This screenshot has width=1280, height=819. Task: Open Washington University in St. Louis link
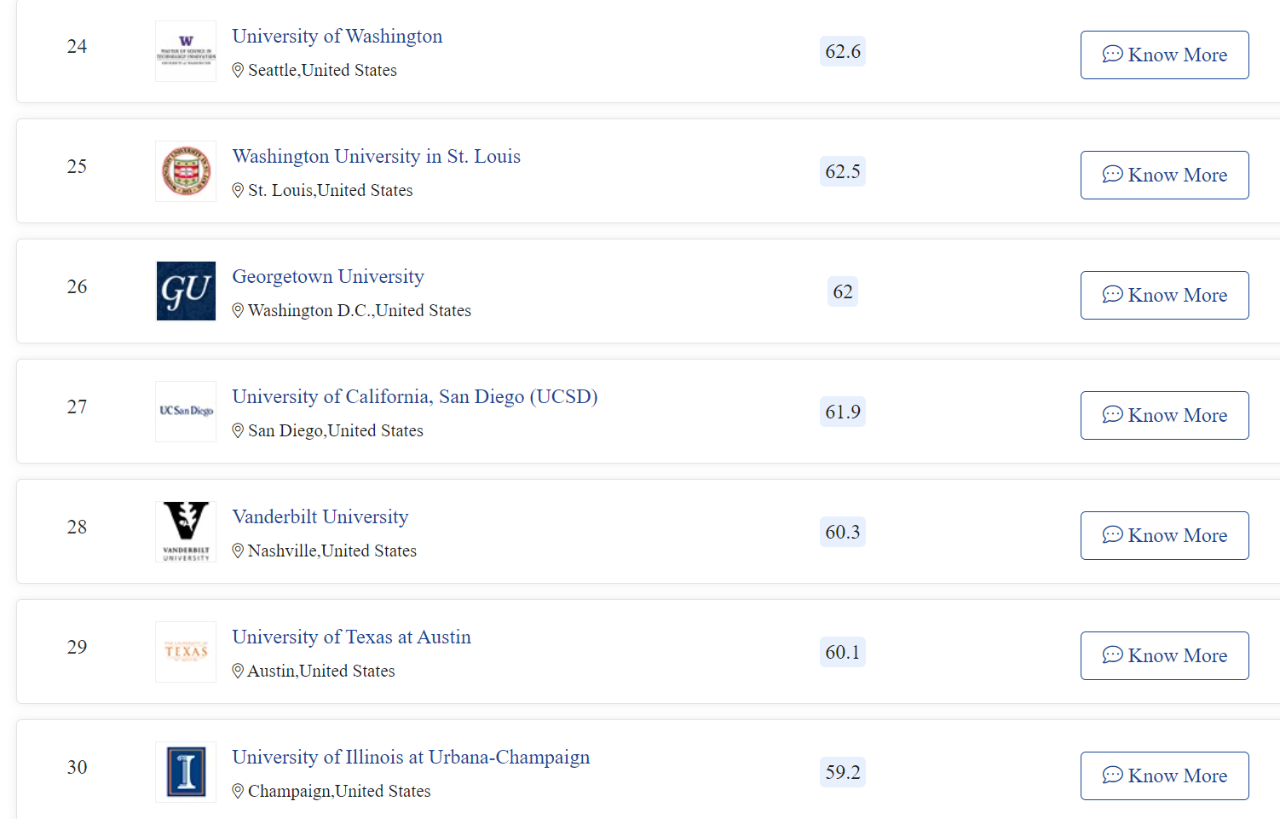coord(376,156)
